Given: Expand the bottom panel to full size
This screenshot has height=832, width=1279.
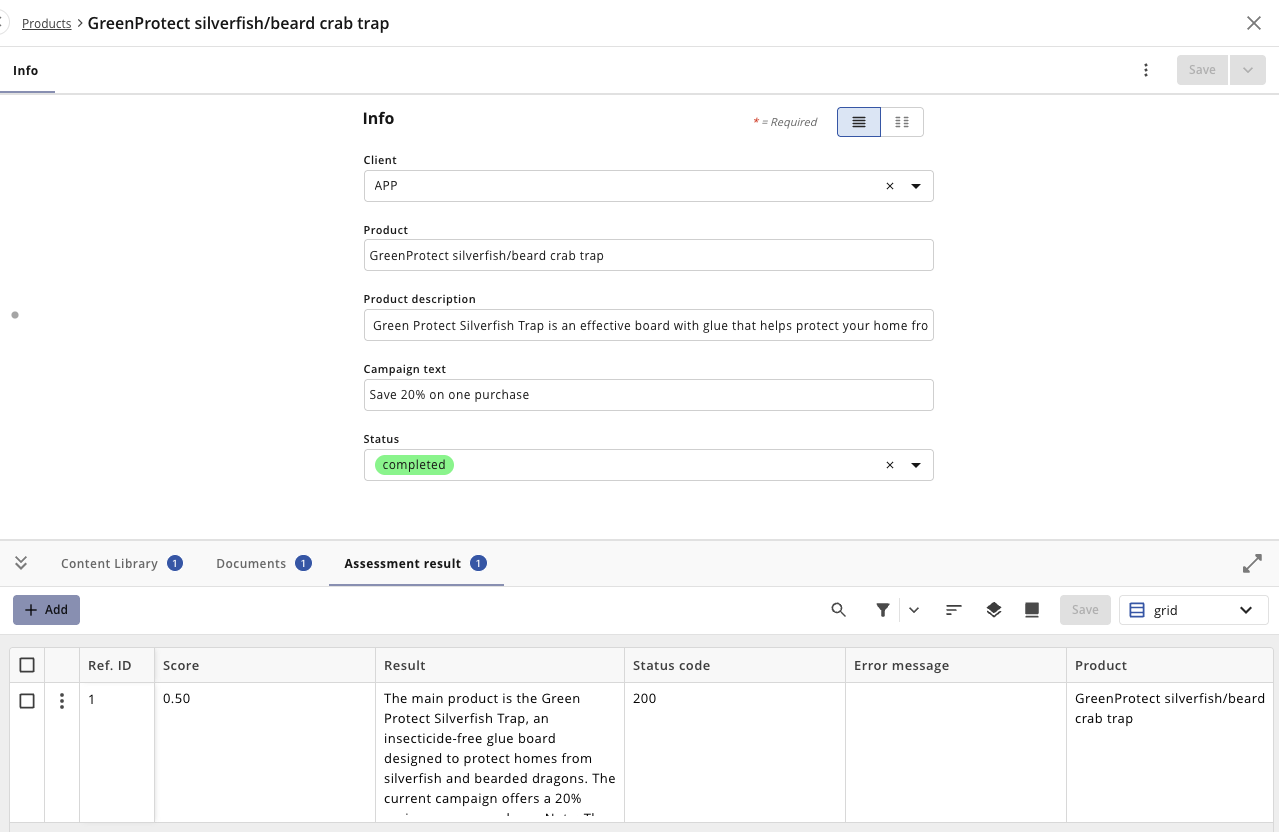Looking at the screenshot, I should 1252,564.
